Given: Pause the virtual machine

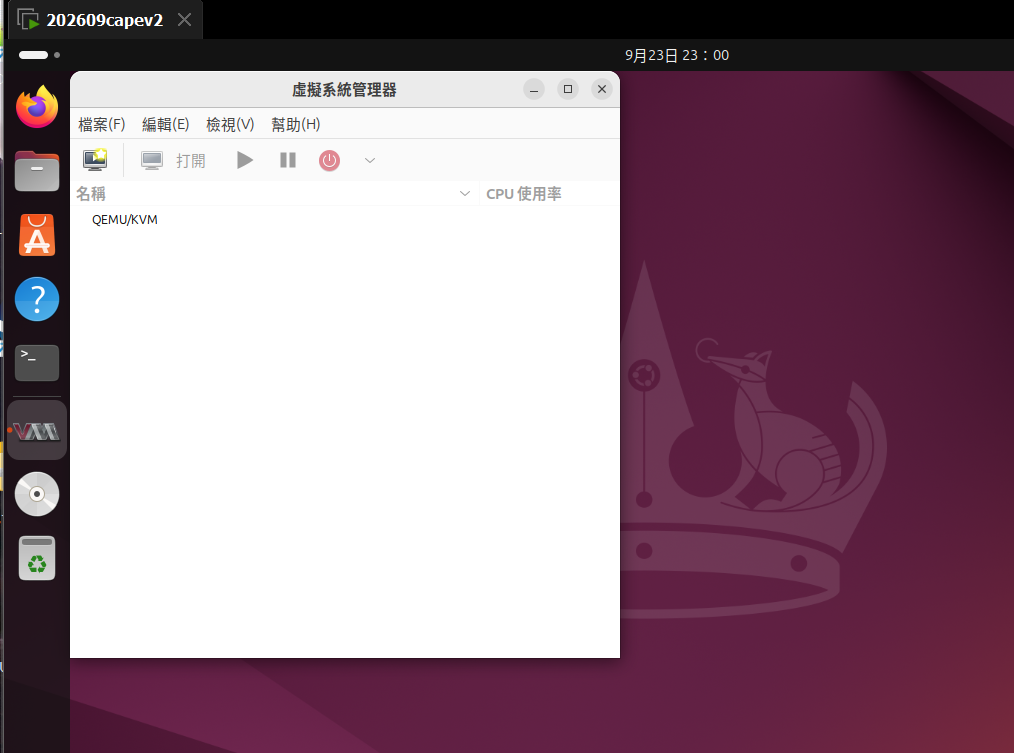Looking at the screenshot, I should click(288, 160).
